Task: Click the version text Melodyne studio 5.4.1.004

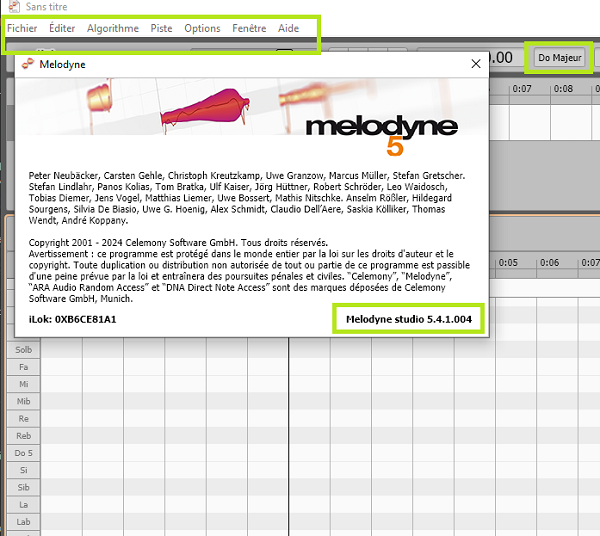Action: coord(409,319)
